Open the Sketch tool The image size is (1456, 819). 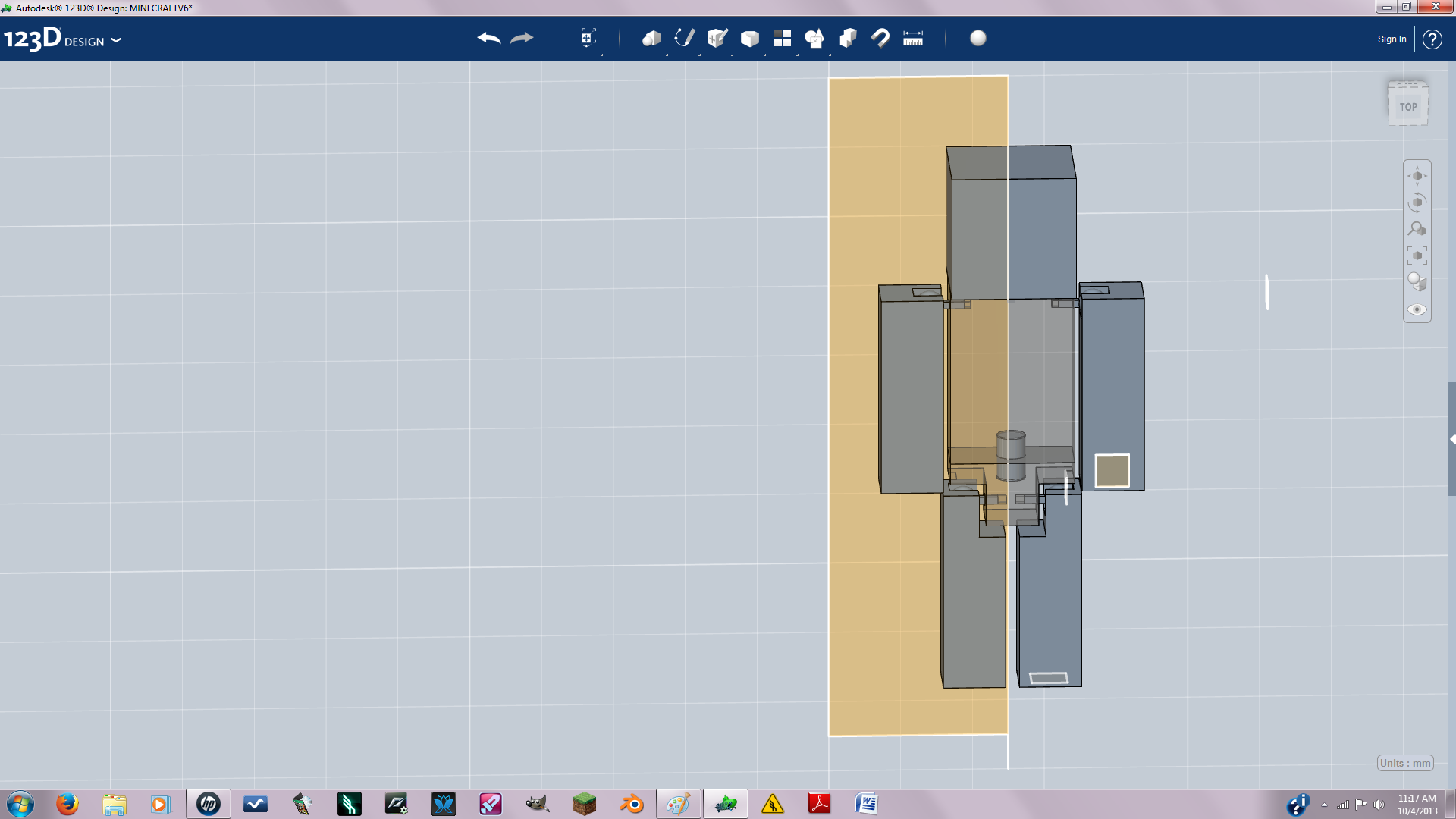pyautogui.click(x=685, y=38)
